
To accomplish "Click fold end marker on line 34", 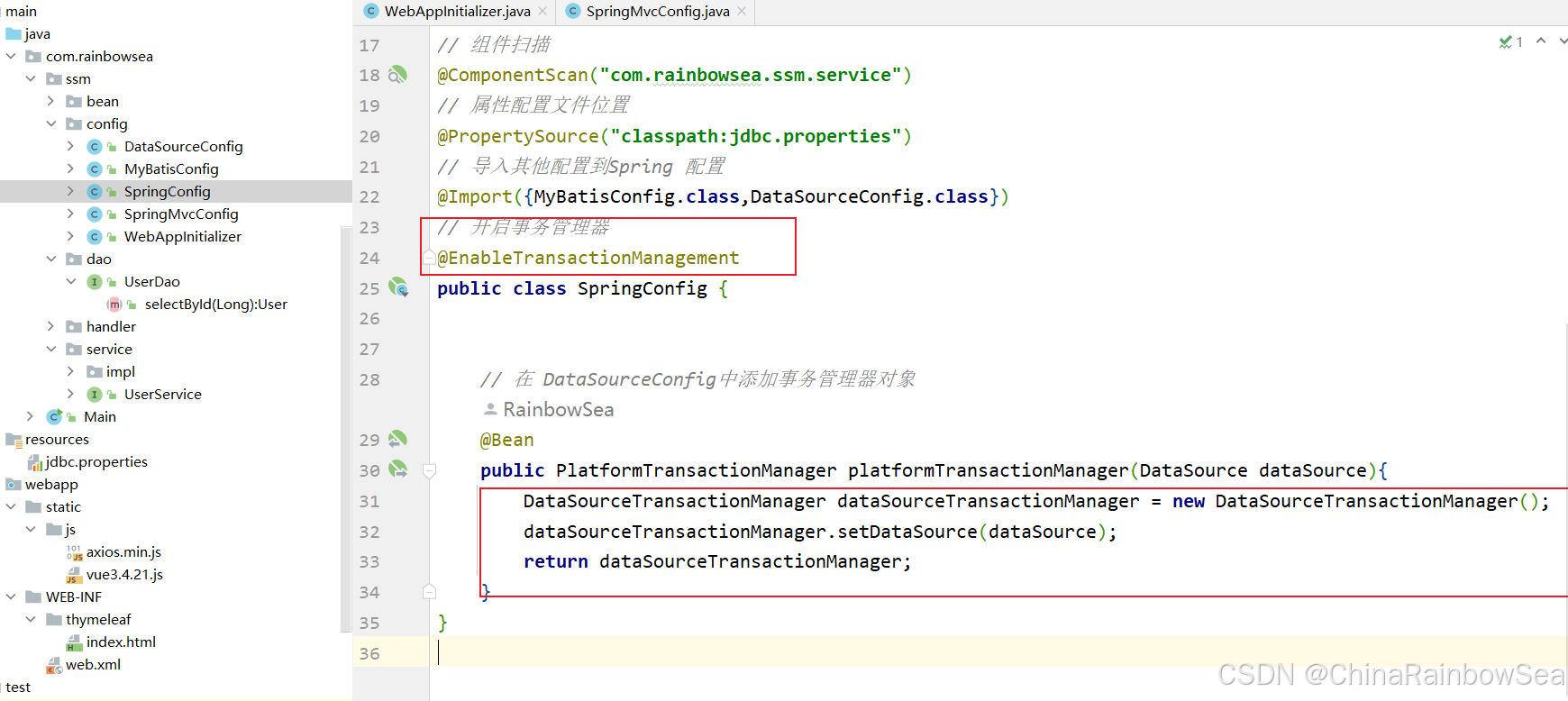I will pos(430,592).
